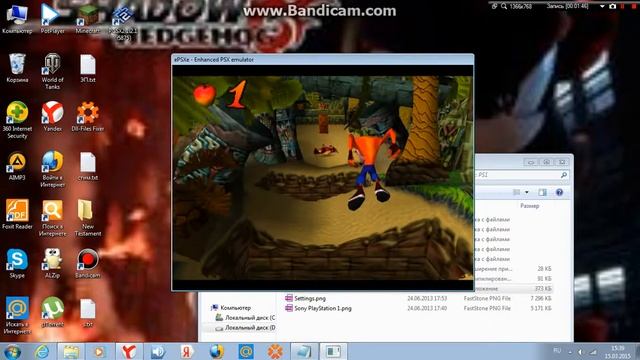
Task: Click the Explorer help question-mark icon
Action: [559, 192]
